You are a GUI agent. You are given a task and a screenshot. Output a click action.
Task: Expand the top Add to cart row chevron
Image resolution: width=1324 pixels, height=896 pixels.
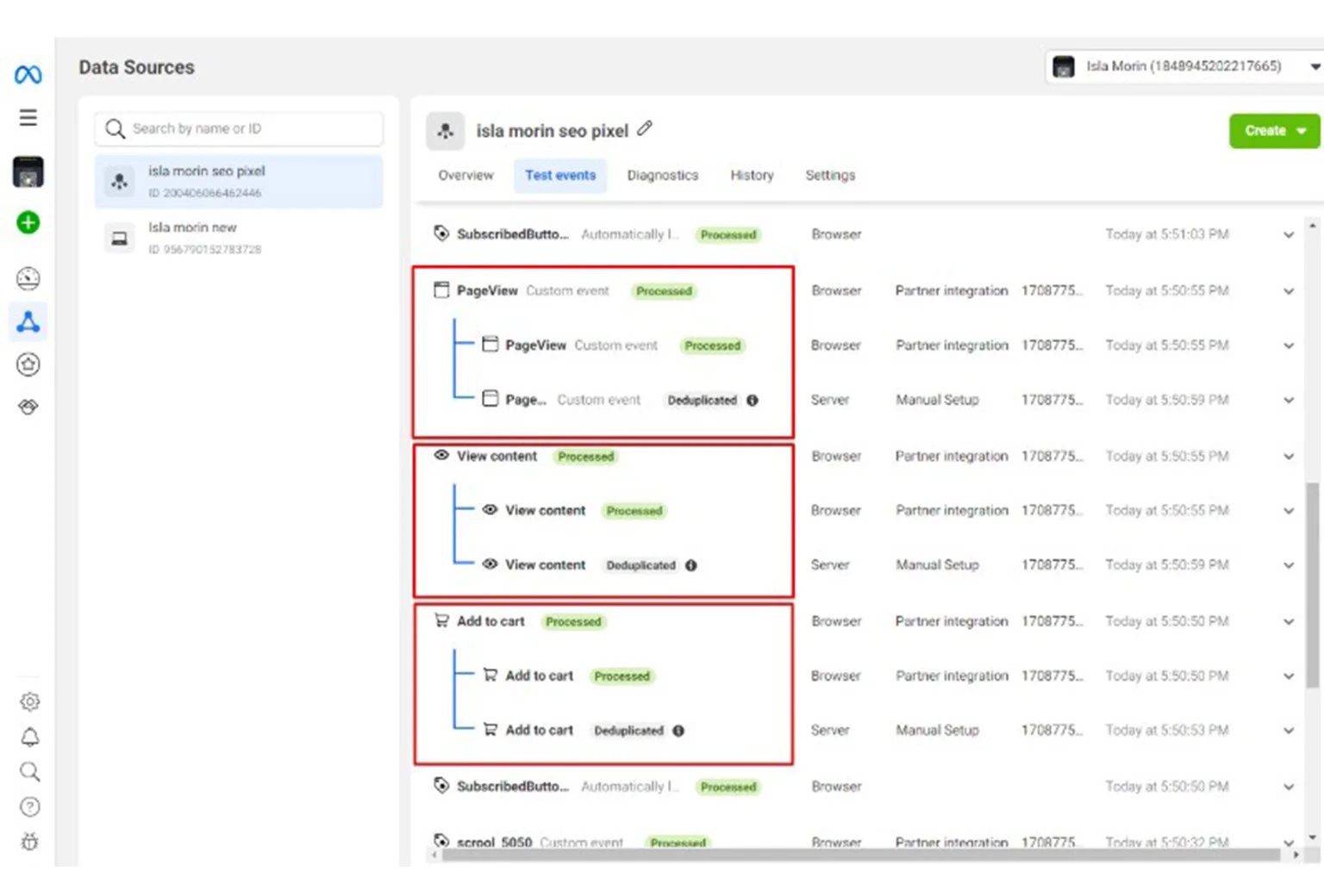tap(1289, 622)
